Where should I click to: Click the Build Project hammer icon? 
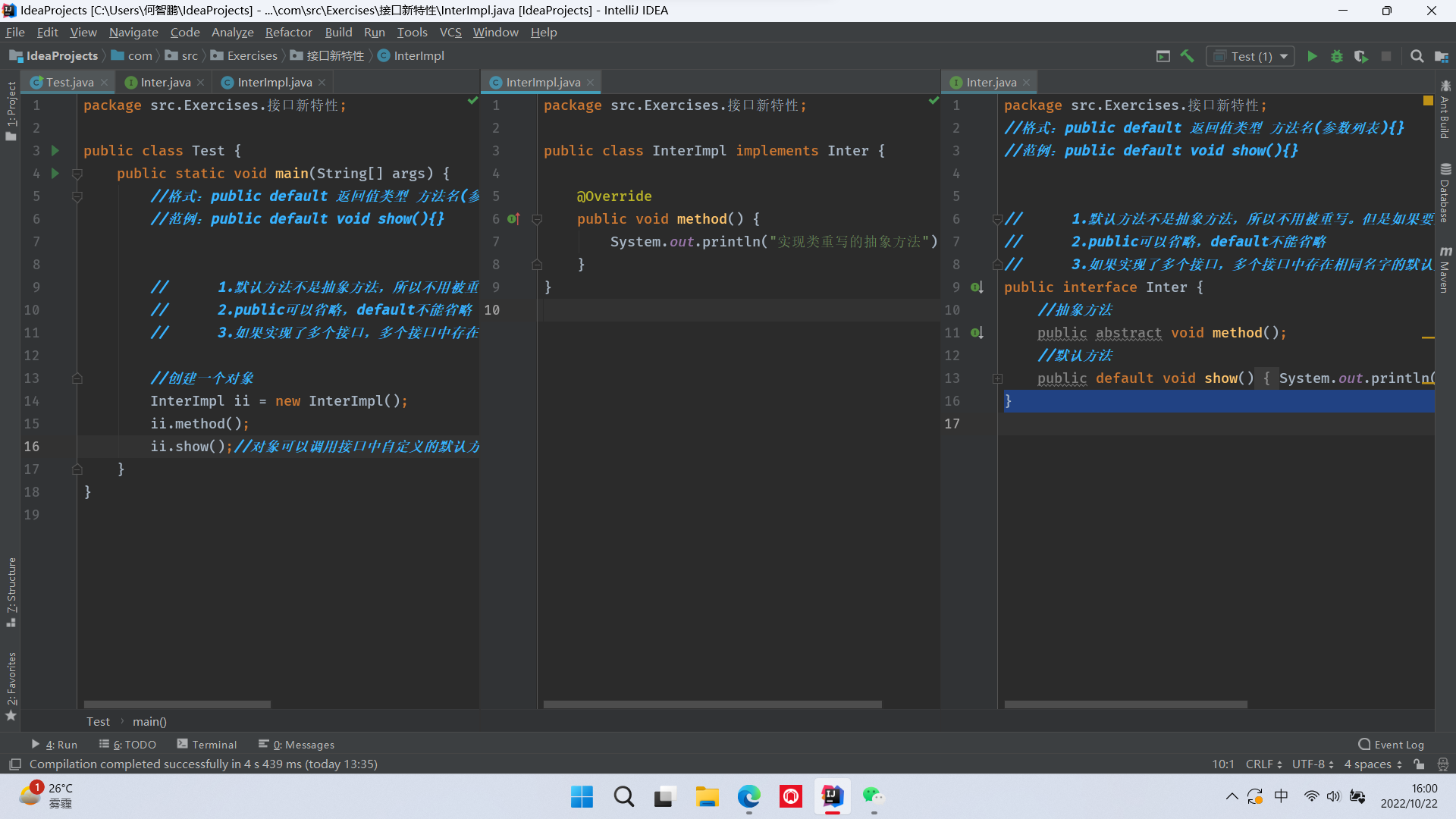pyautogui.click(x=1187, y=56)
